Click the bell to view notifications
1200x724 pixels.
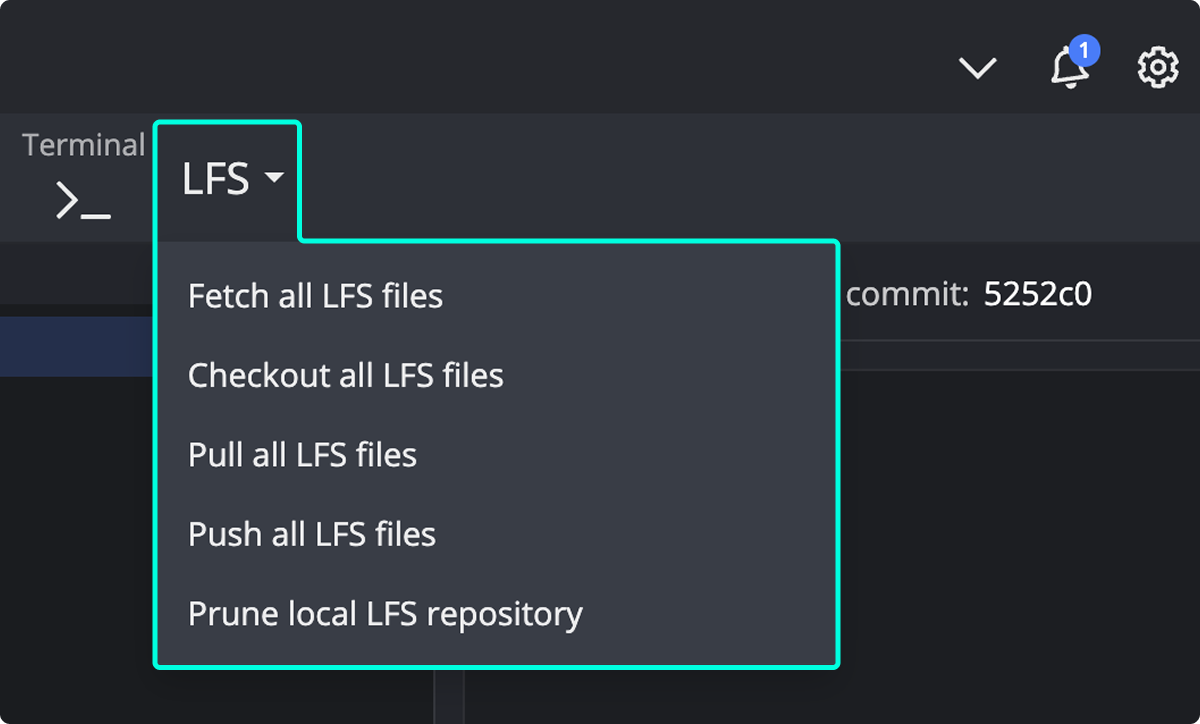pos(1068,69)
